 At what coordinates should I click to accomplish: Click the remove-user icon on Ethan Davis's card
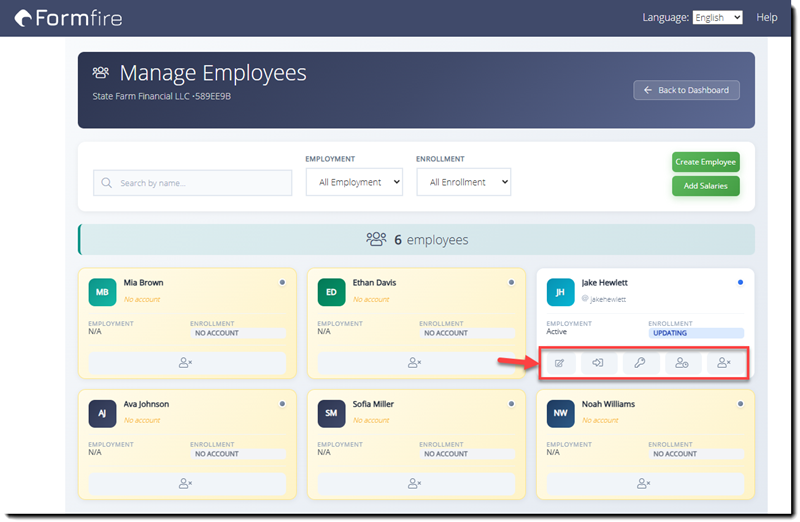tap(415, 363)
